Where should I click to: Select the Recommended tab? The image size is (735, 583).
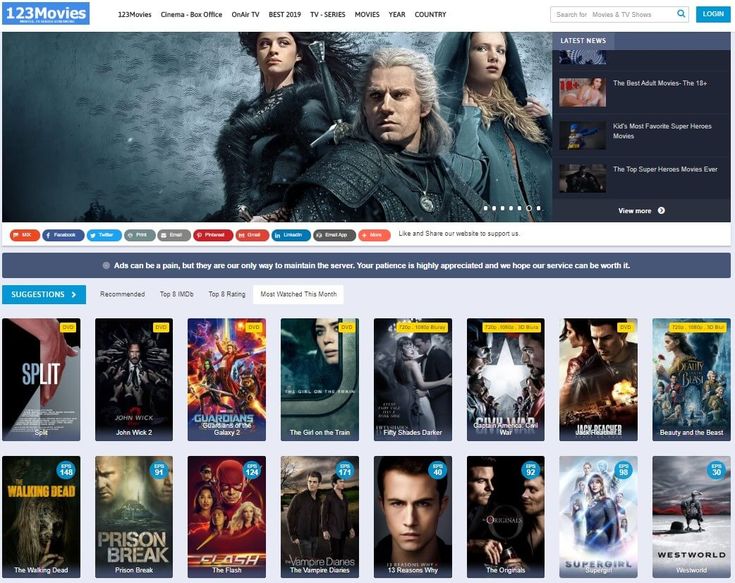(x=122, y=294)
